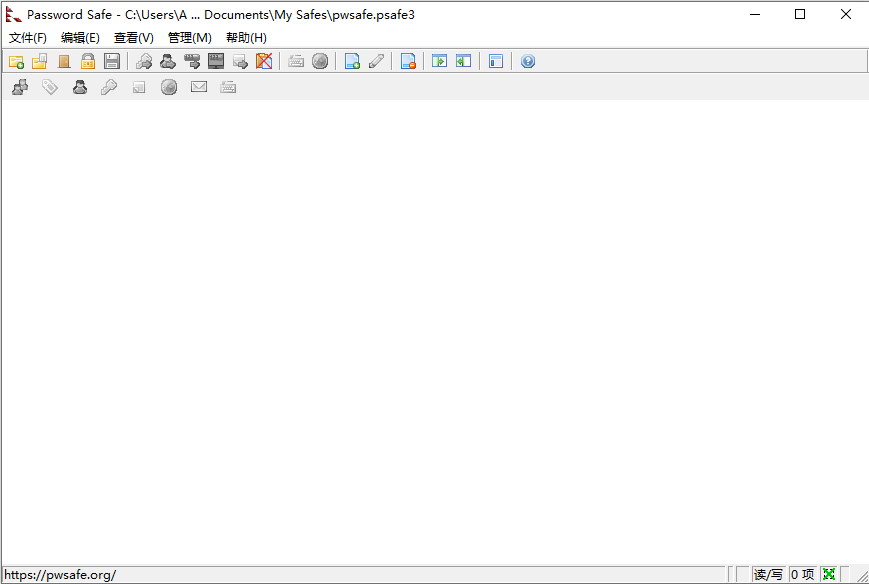
Task: Click the Close database door icon
Action: tap(64, 62)
